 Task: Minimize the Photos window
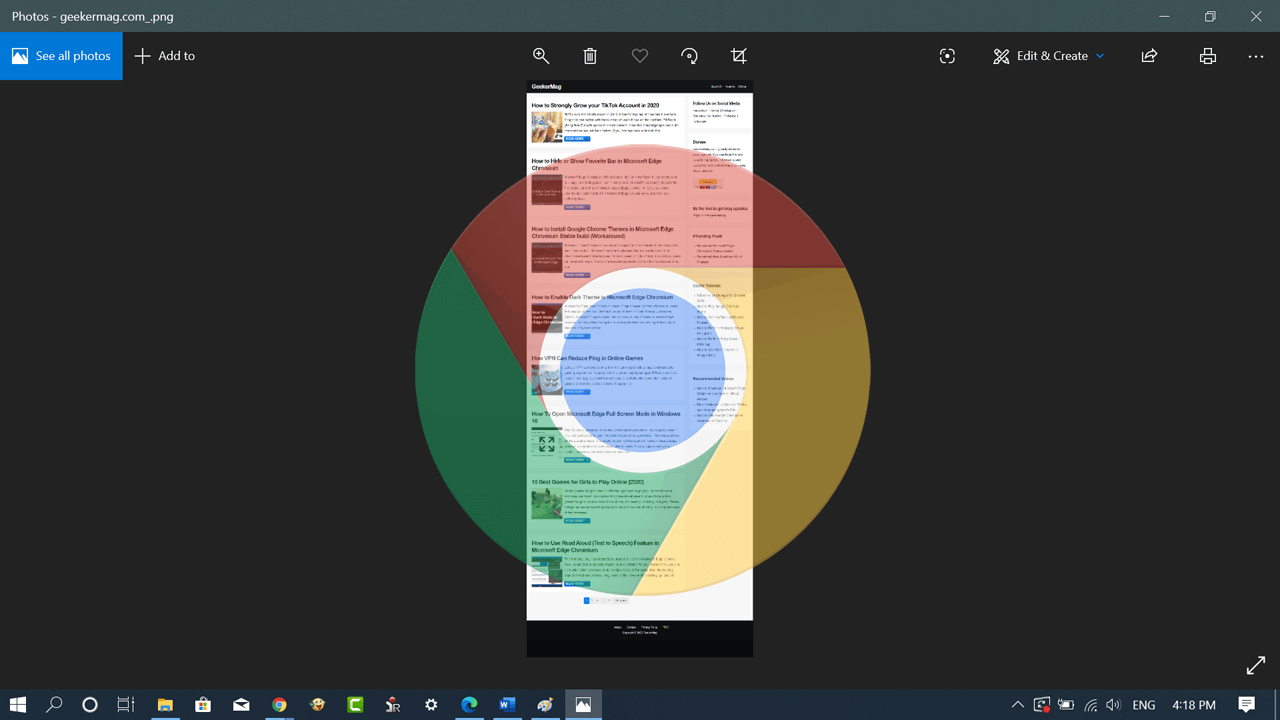coord(1164,16)
